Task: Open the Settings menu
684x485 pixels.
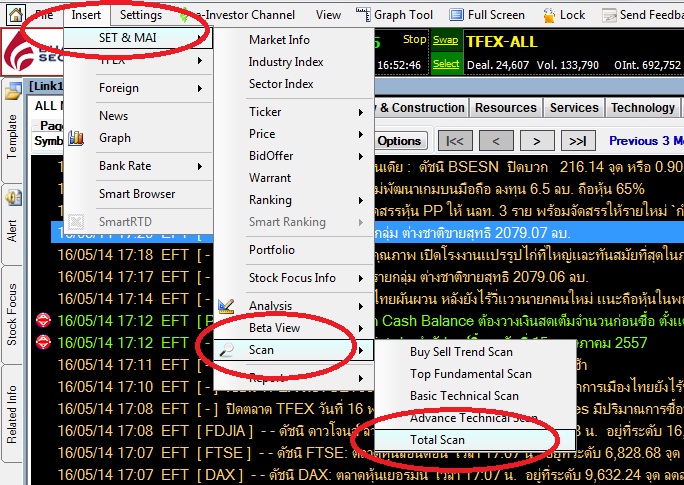Action: 140,15
